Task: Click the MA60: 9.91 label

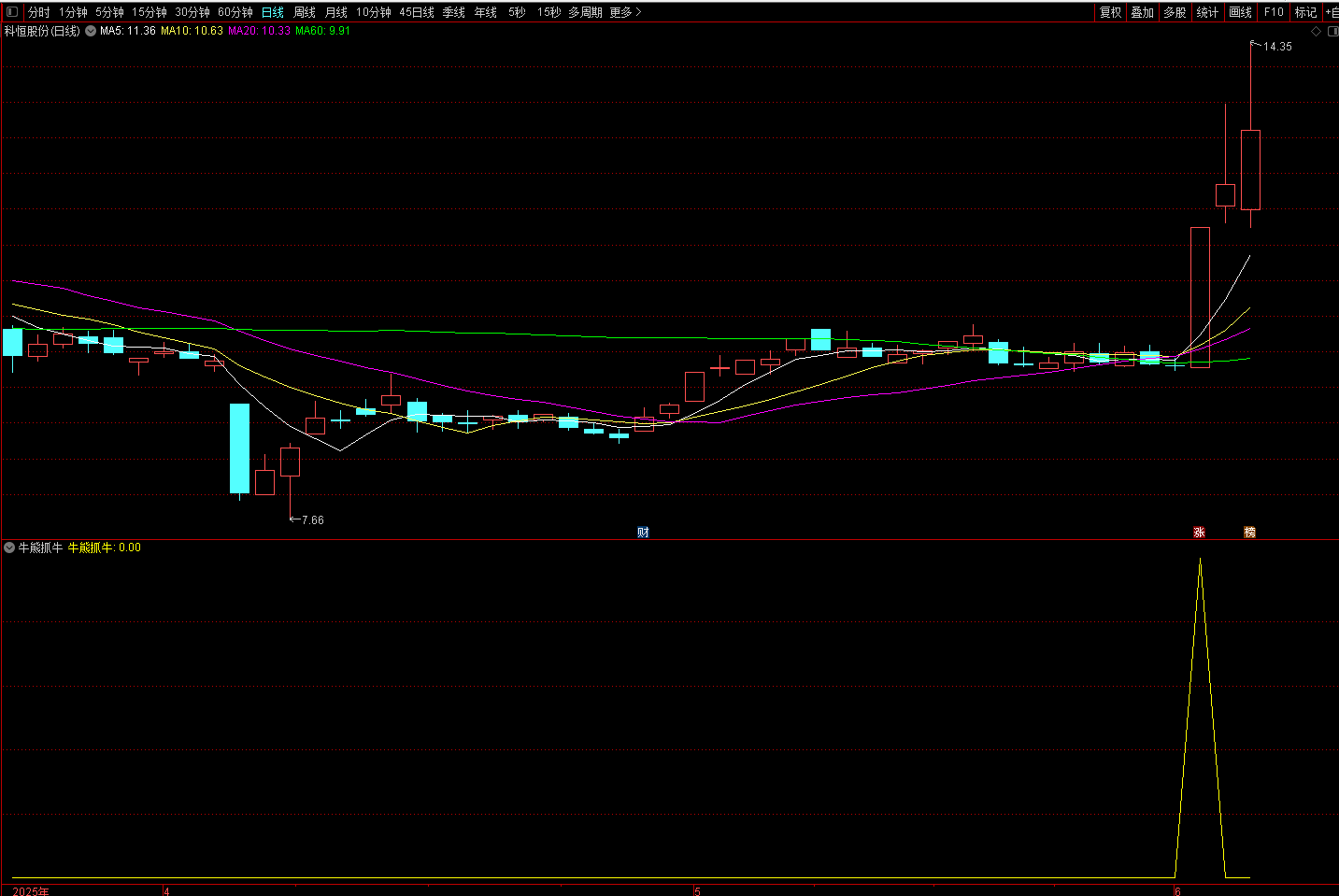Action: click(323, 31)
